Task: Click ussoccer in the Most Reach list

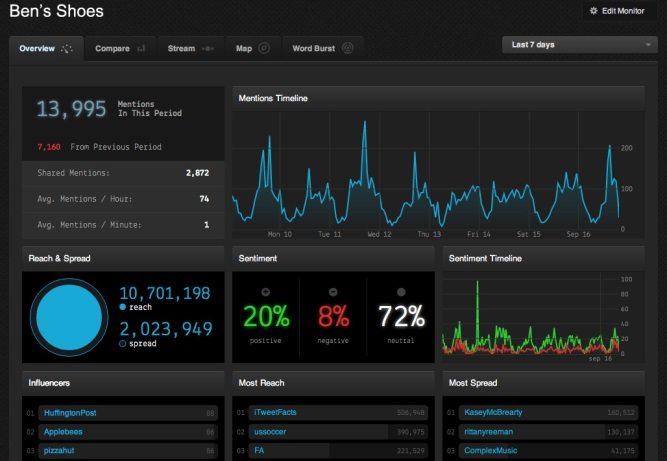Action: (x=271, y=432)
